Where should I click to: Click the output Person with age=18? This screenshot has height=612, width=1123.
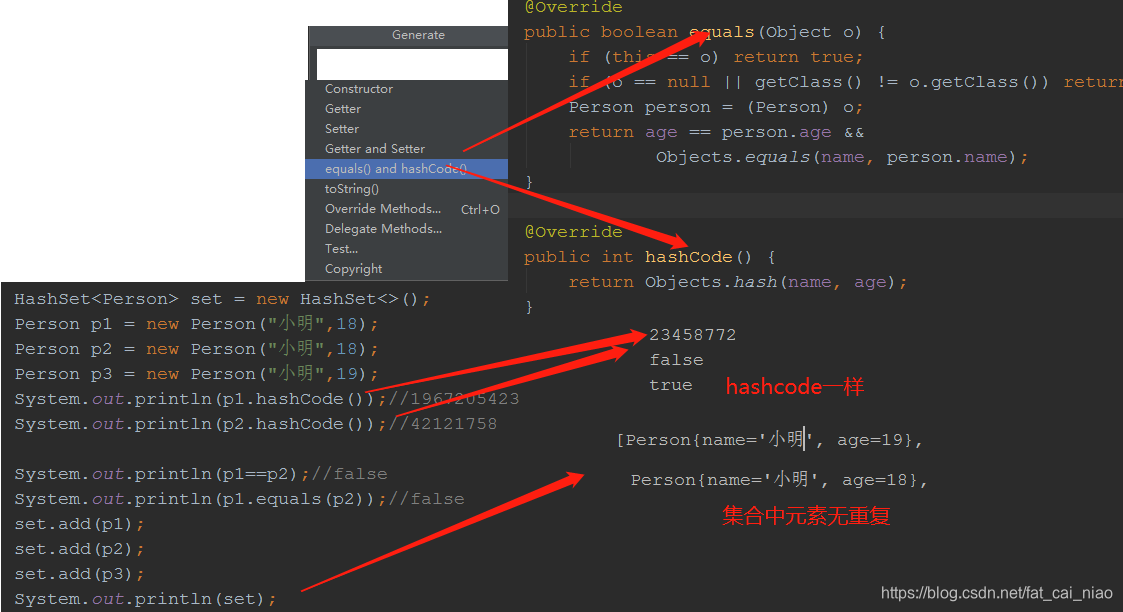pyautogui.click(x=779, y=480)
